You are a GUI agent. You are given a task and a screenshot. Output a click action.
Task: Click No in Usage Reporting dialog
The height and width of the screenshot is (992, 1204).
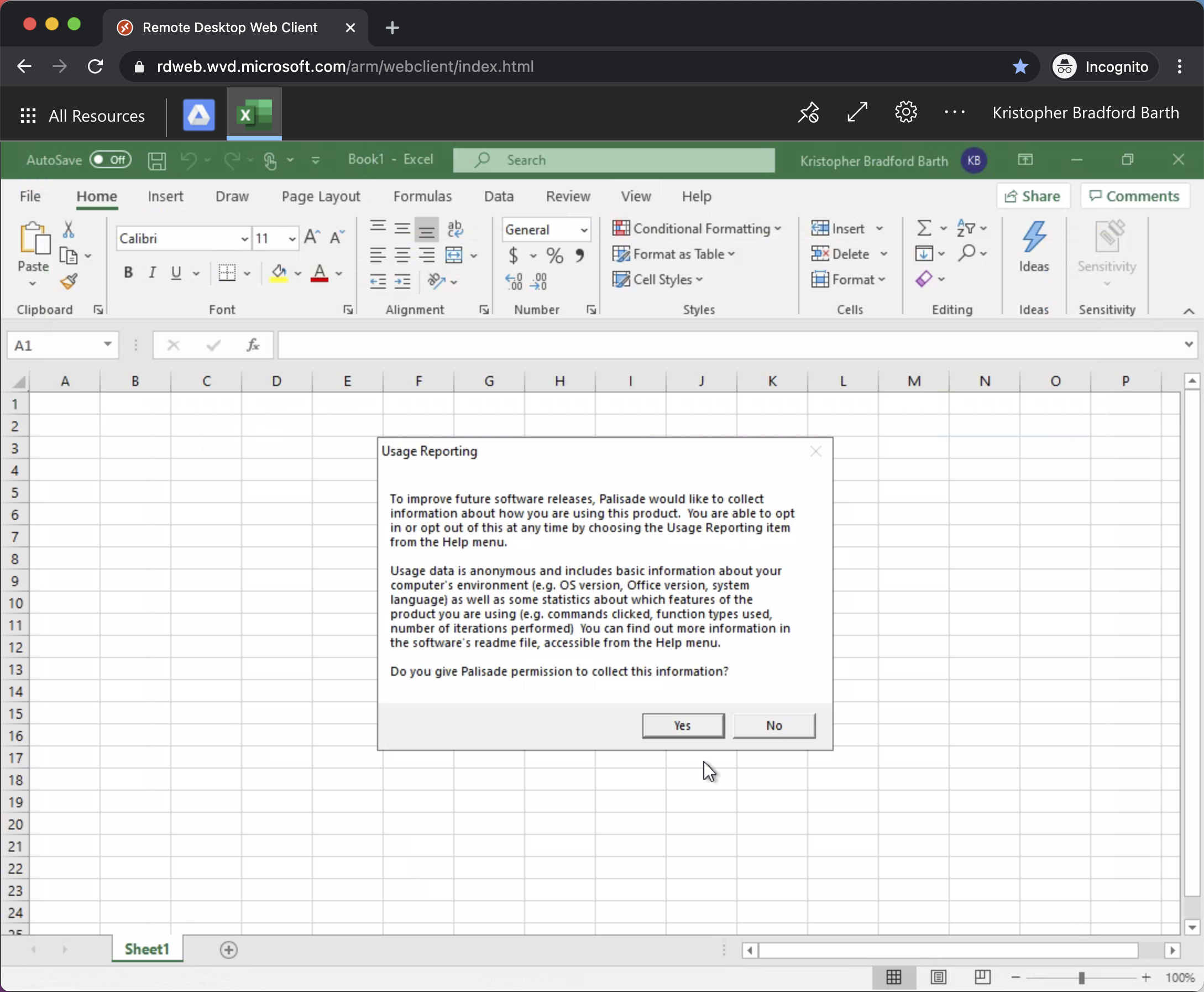pos(774,725)
